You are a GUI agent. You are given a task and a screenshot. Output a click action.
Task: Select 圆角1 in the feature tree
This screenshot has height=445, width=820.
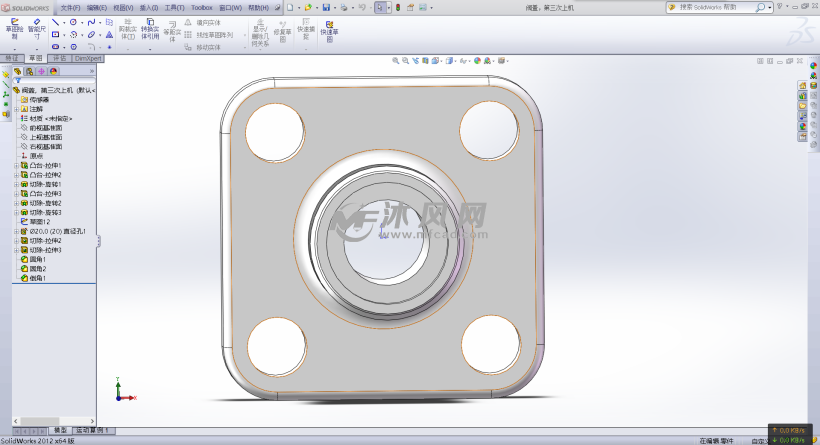37,260
